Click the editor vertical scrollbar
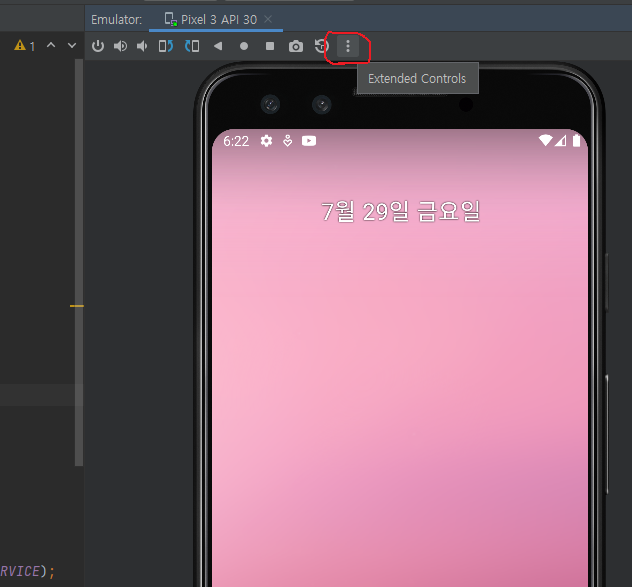 pyautogui.click(x=79, y=262)
